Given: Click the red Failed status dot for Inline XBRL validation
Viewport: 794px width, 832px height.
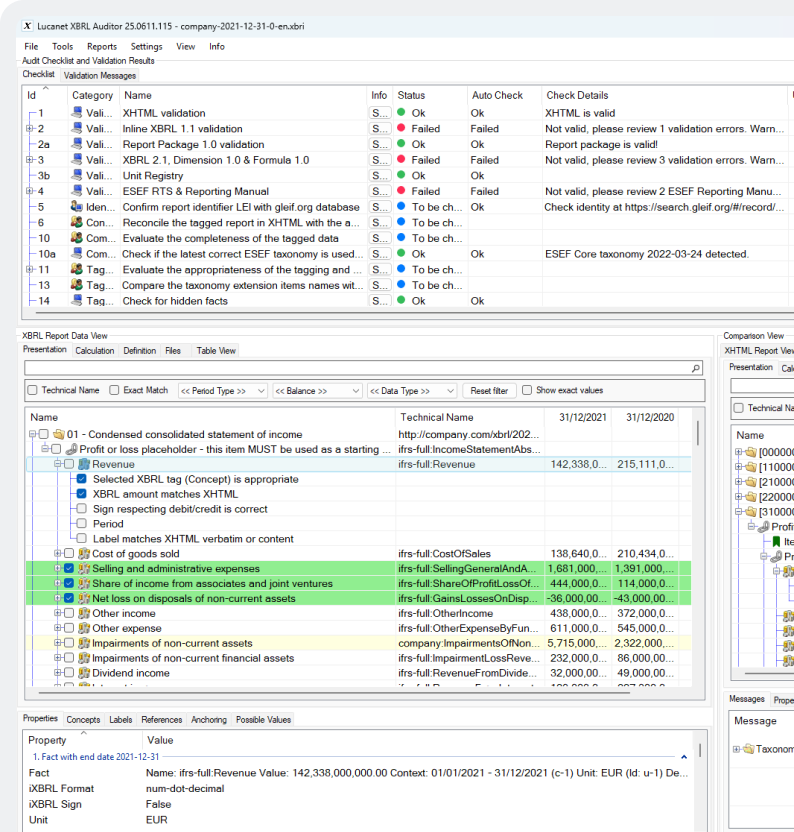Looking at the screenshot, I should point(402,129).
